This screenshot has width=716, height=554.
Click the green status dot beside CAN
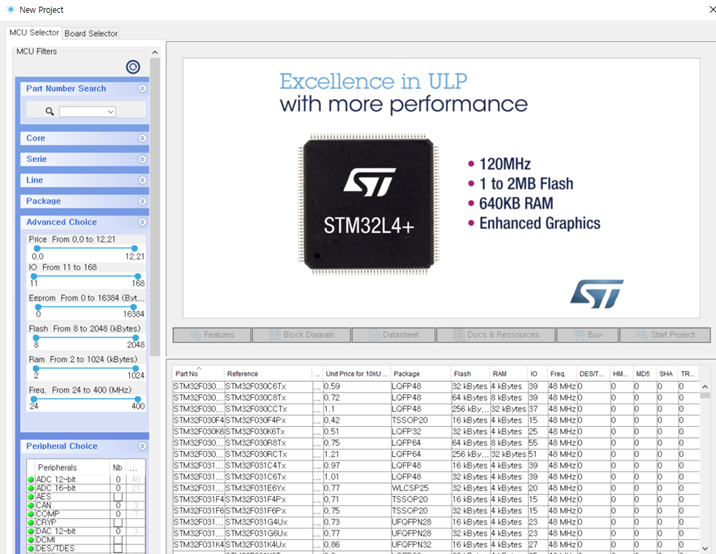coord(31,506)
